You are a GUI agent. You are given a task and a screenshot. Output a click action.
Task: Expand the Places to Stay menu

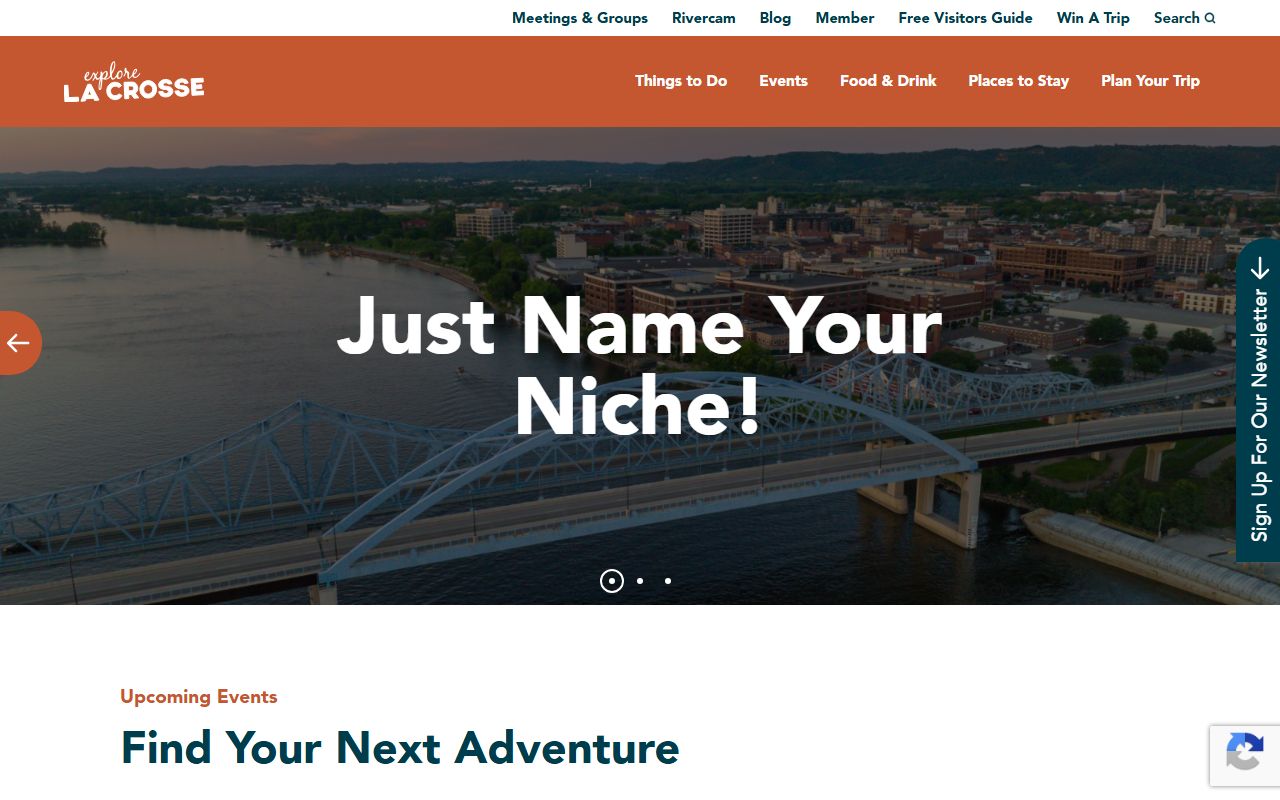(x=1018, y=81)
